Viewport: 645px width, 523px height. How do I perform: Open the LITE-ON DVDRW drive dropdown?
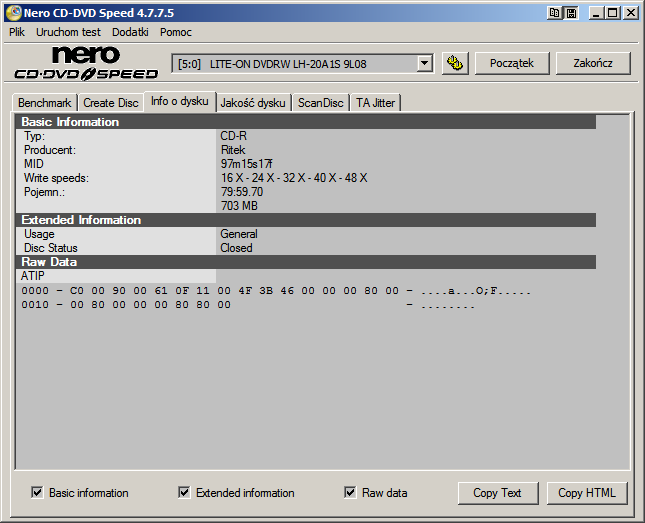pos(424,64)
